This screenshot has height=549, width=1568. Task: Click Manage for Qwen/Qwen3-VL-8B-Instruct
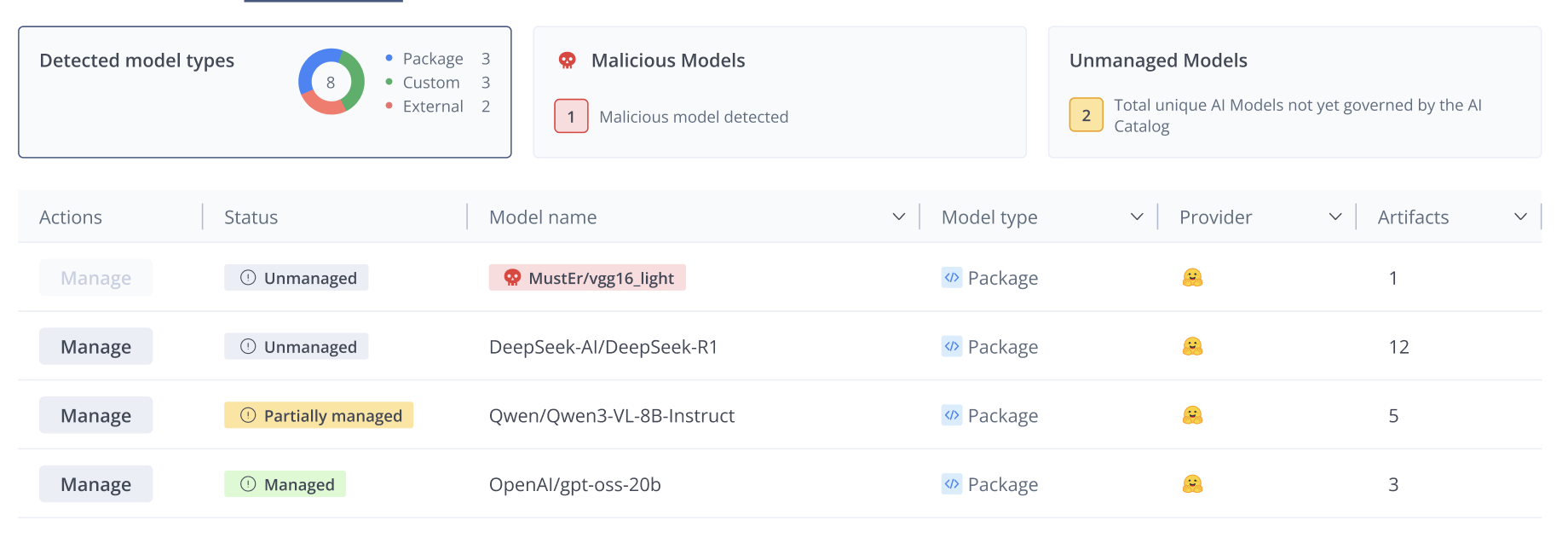point(95,415)
